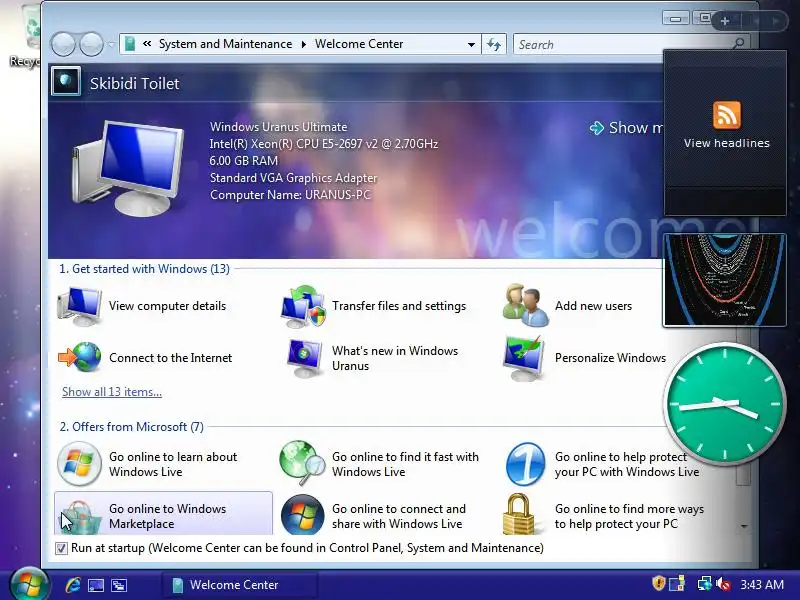The width and height of the screenshot is (800, 600).
Task: Click Show all 13 items link
Action: click(112, 392)
